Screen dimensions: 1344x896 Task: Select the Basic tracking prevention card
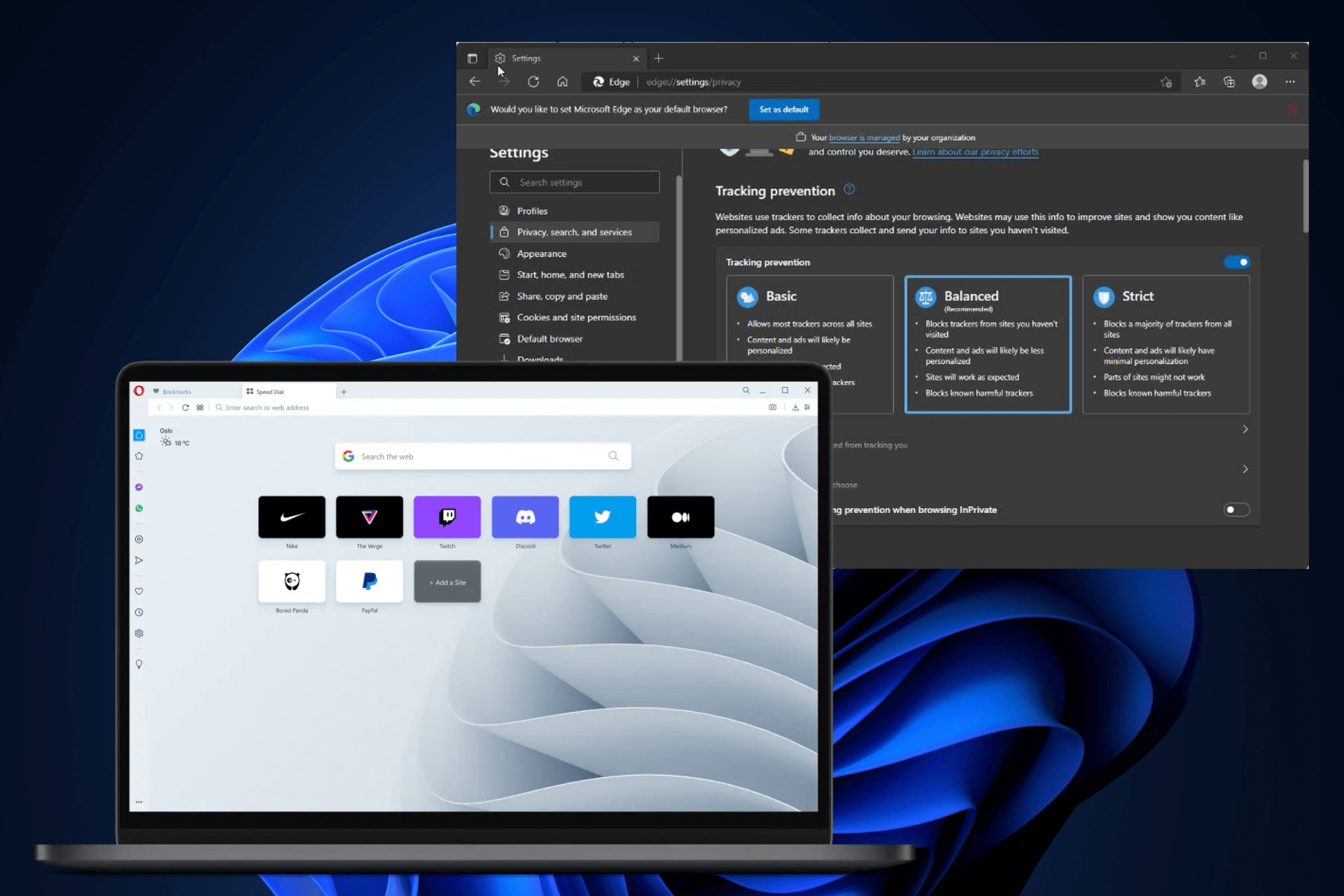click(x=810, y=344)
